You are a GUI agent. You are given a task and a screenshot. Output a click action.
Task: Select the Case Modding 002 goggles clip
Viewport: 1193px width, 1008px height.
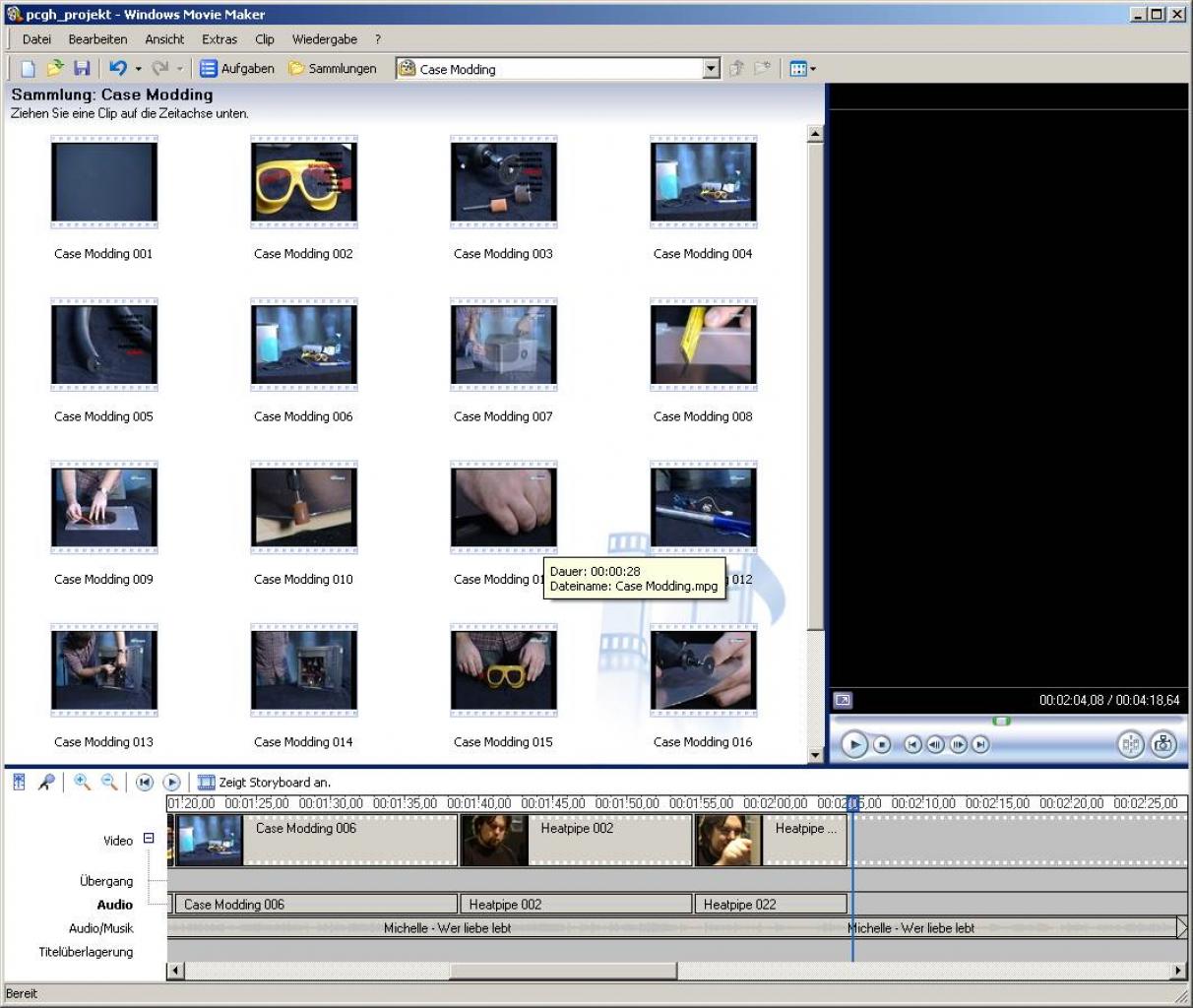304,182
